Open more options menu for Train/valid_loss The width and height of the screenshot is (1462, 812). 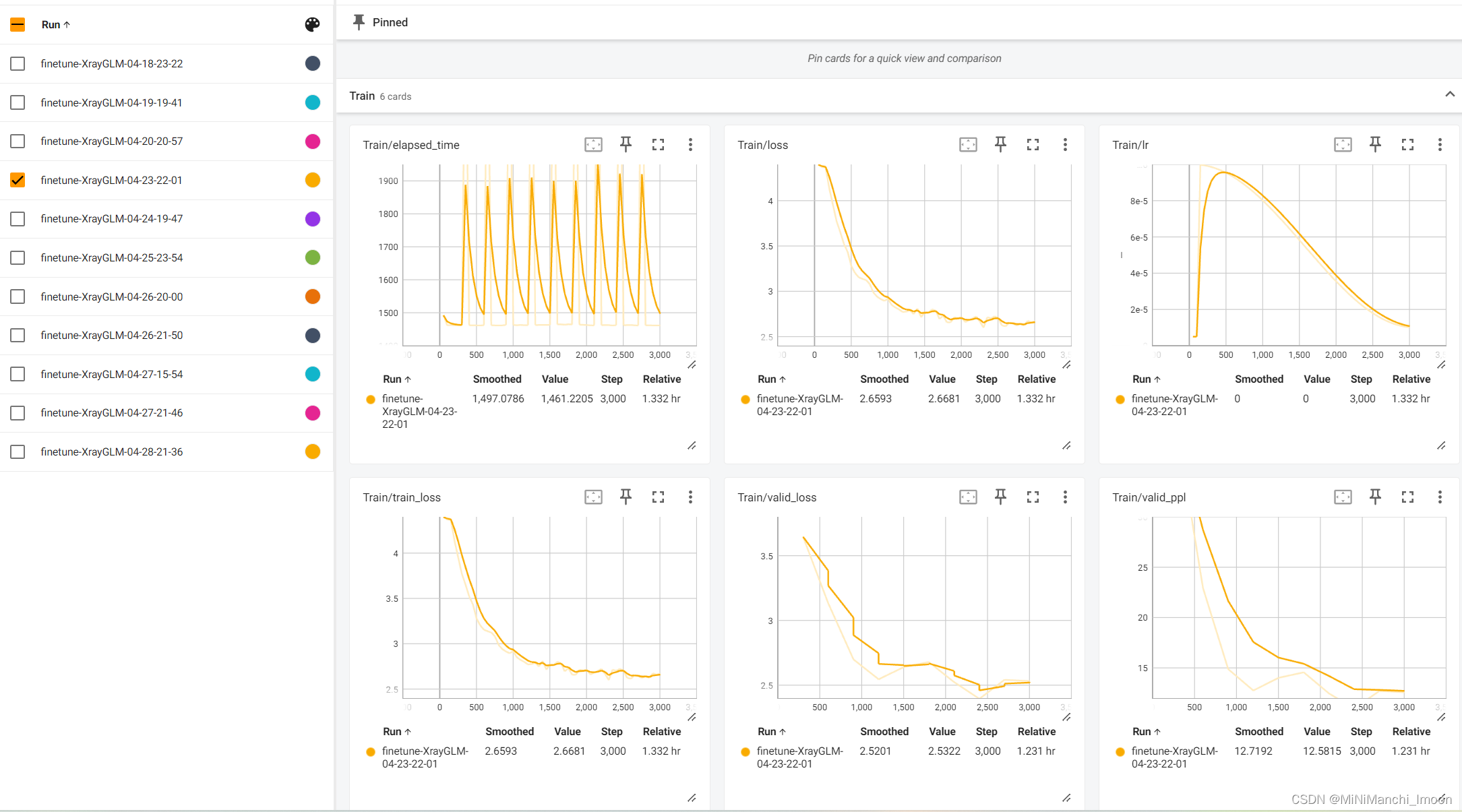[1065, 497]
